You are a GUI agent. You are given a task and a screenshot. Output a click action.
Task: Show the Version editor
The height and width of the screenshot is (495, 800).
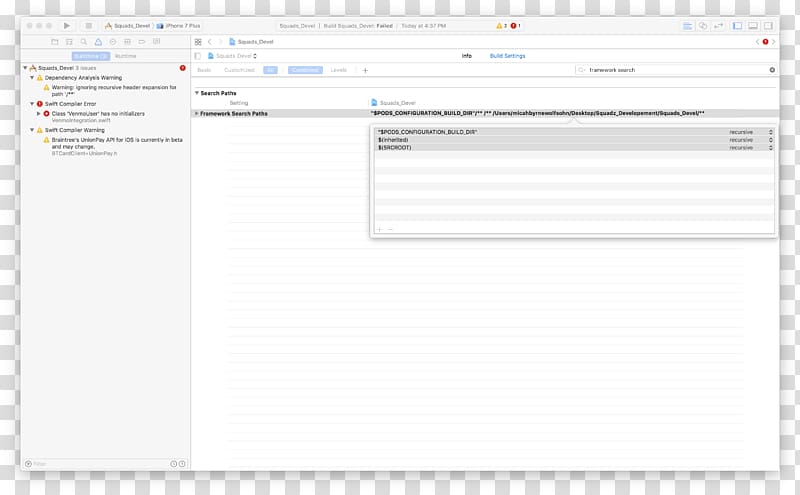point(718,26)
